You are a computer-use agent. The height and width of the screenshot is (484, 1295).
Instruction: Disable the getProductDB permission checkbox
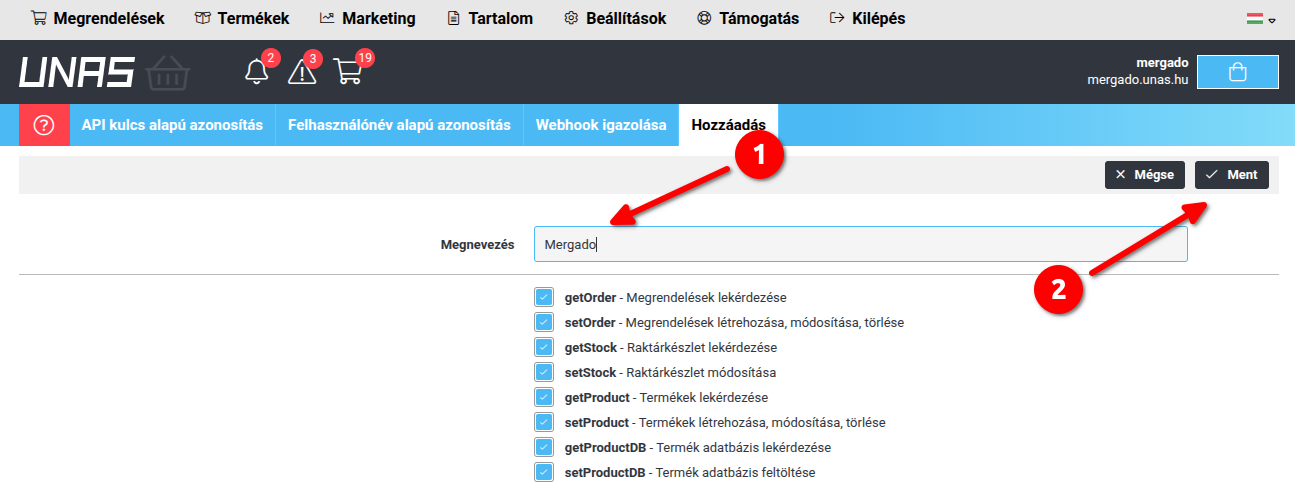click(544, 447)
